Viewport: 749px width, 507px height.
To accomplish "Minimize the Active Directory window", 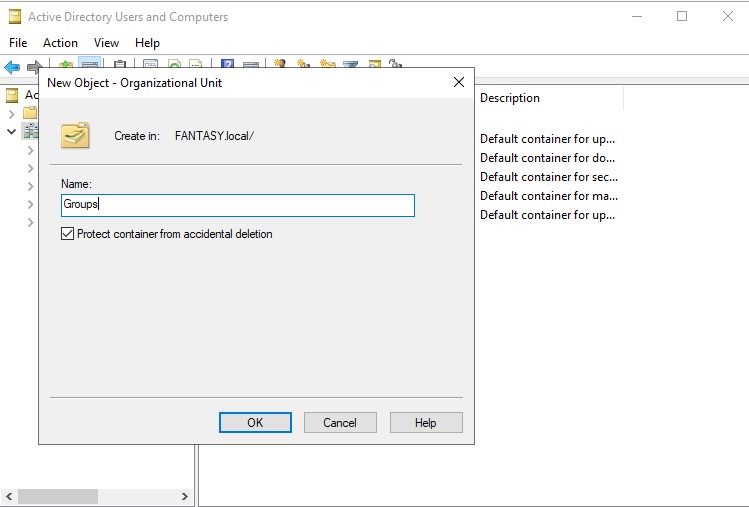I will 637,16.
